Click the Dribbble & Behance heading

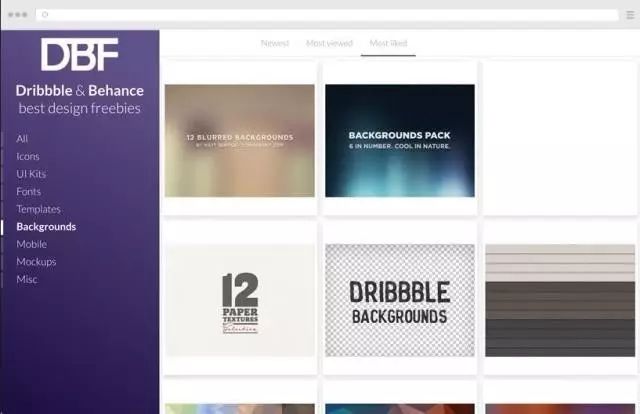pos(80,91)
